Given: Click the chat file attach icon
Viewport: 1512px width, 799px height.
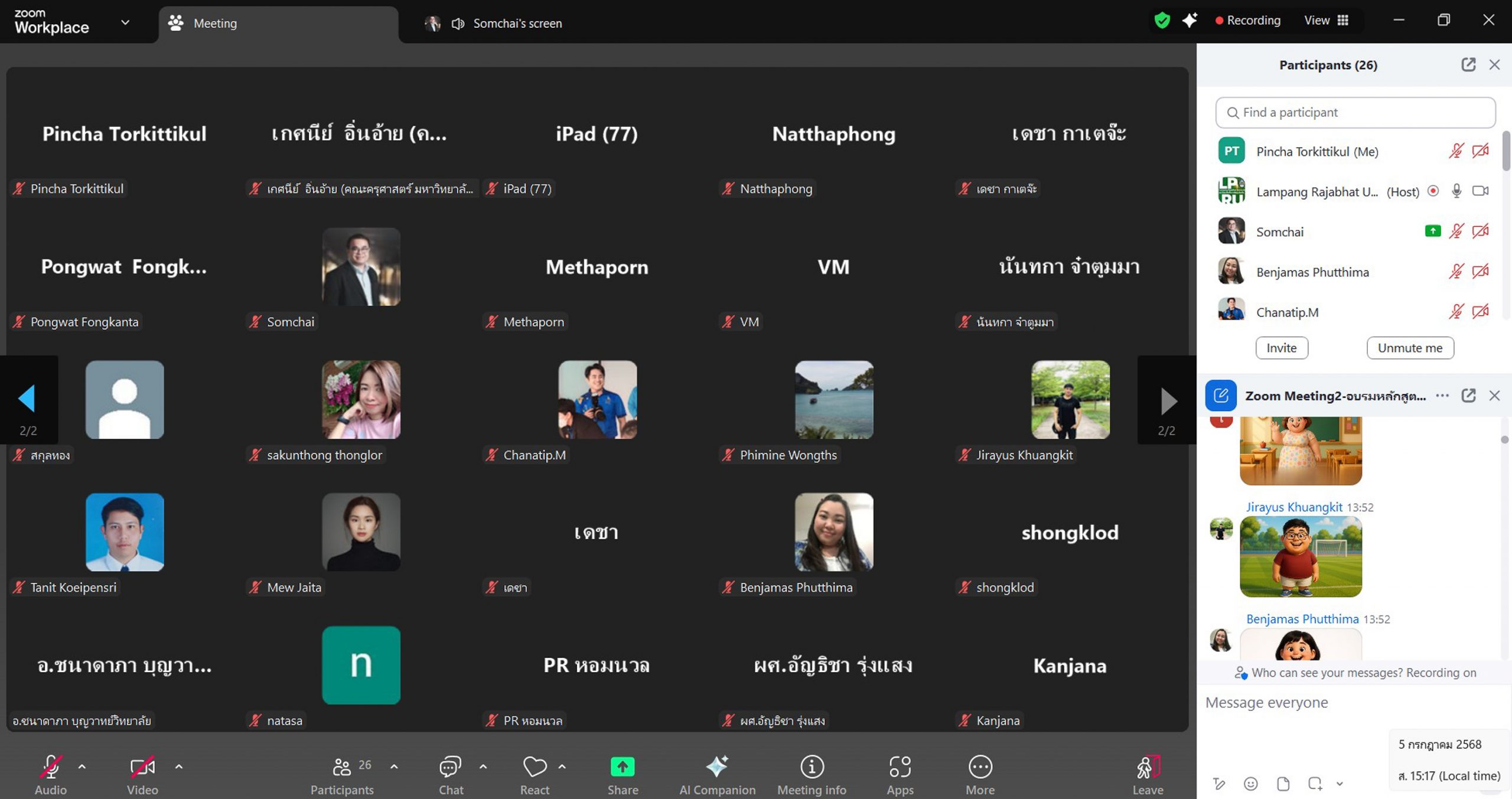Looking at the screenshot, I should pyautogui.click(x=1283, y=784).
